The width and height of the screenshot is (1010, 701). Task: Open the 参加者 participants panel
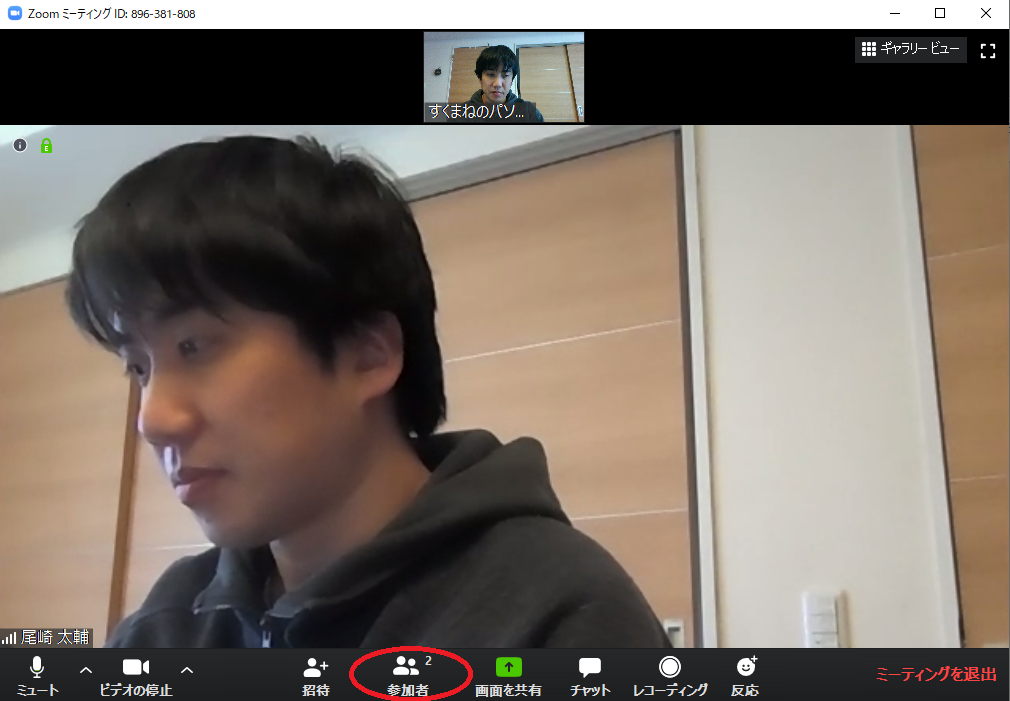point(408,676)
